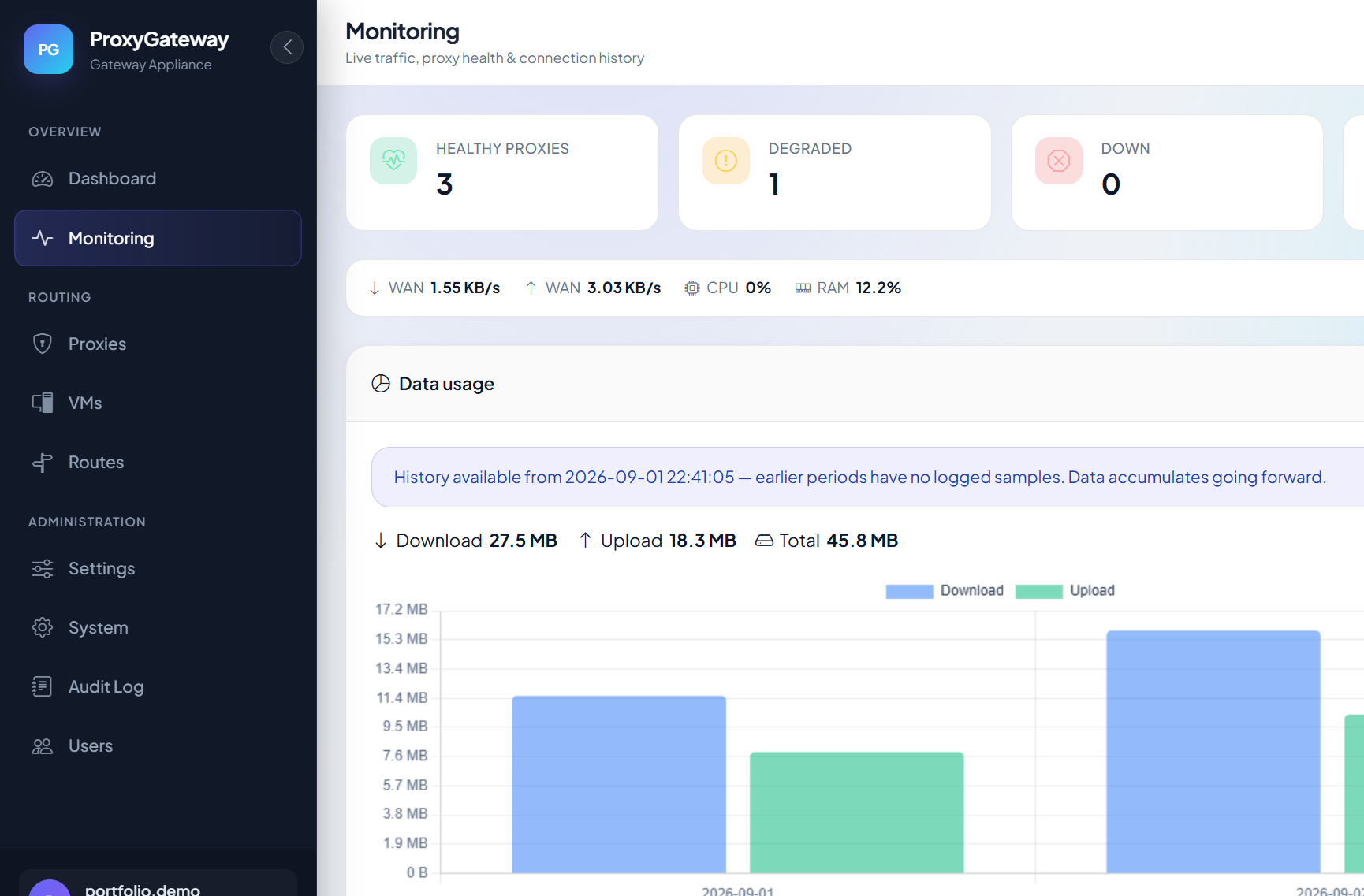This screenshot has width=1364, height=896.
Task: Click the WAN upload arrow icon
Action: click(x=531, y=288)
